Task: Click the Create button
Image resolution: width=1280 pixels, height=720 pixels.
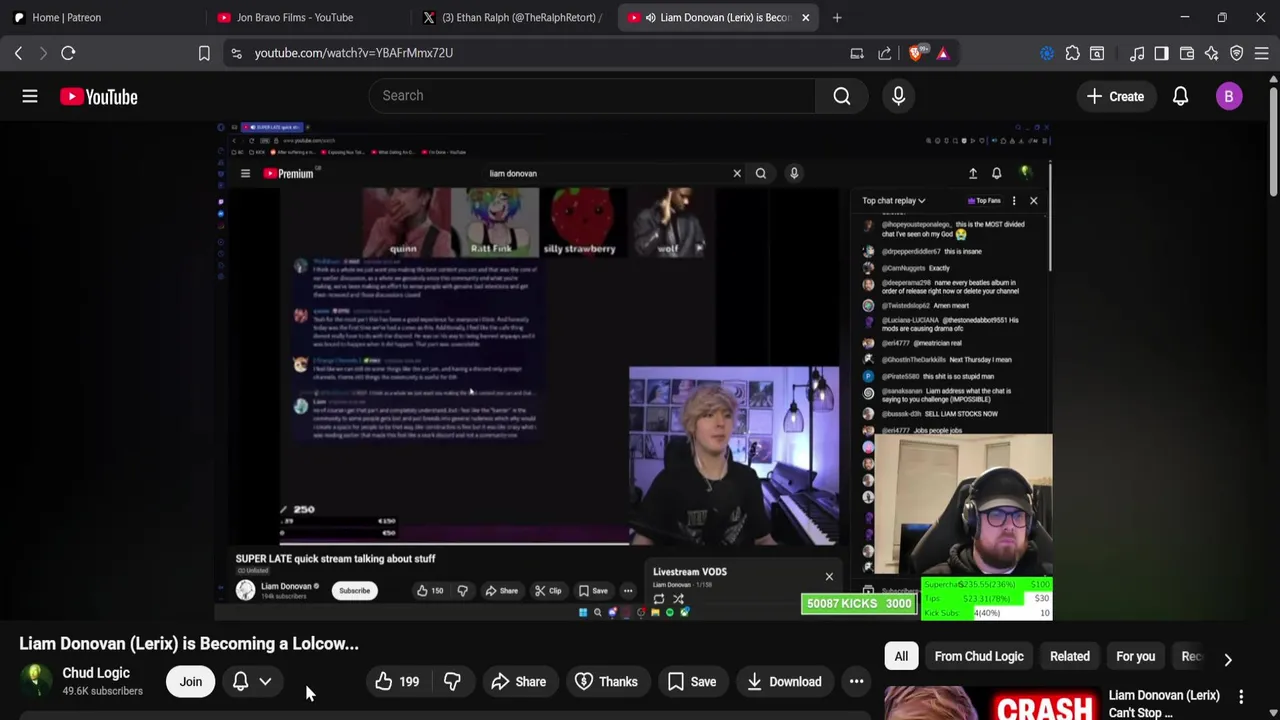Action: (1116, 96)
